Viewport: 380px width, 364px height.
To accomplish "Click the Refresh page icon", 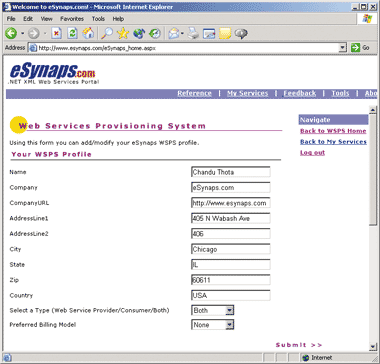I will pyautogui.click(x=72, y=33).
